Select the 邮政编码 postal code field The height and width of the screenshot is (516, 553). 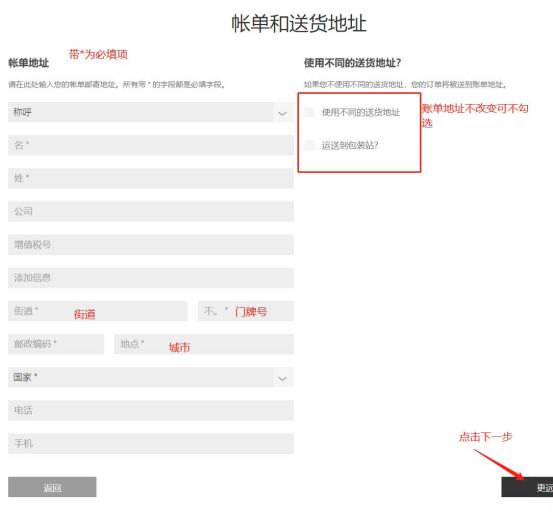pyautogui.click(x=56, y=344)
